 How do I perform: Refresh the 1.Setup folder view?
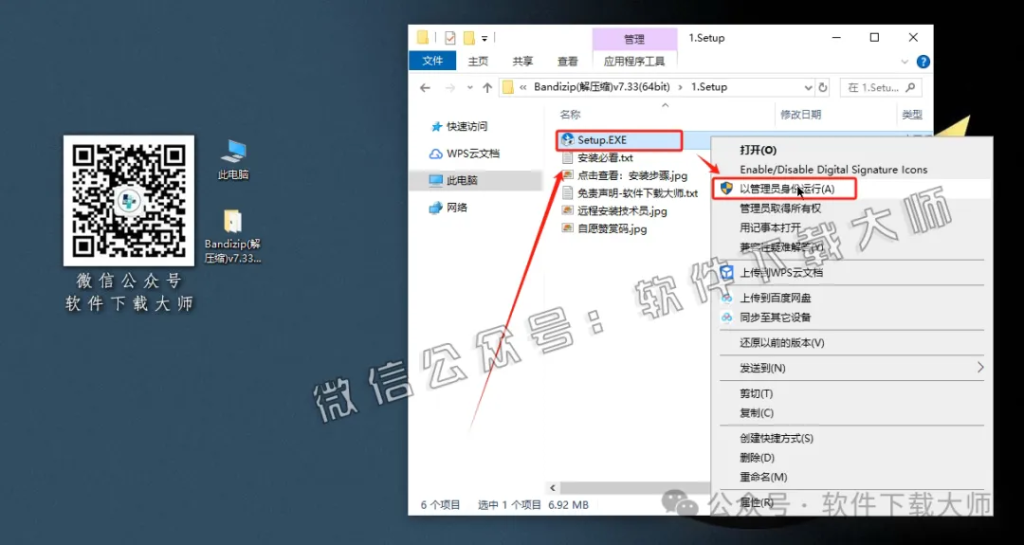(x=823, y=87)
